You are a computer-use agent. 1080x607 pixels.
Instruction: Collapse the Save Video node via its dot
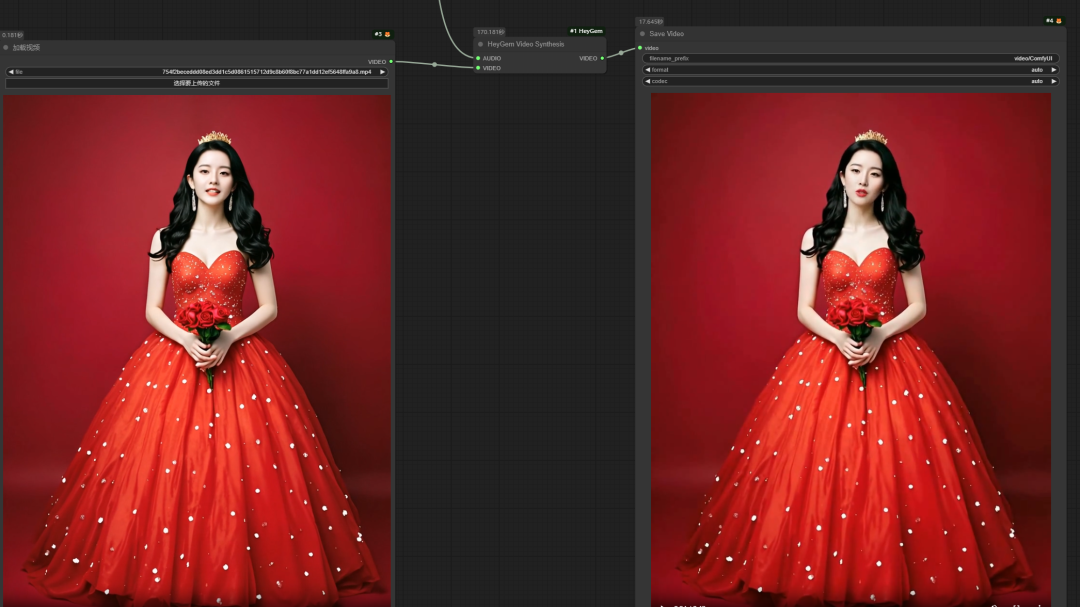pyautogui.click(x=642, y=34)
